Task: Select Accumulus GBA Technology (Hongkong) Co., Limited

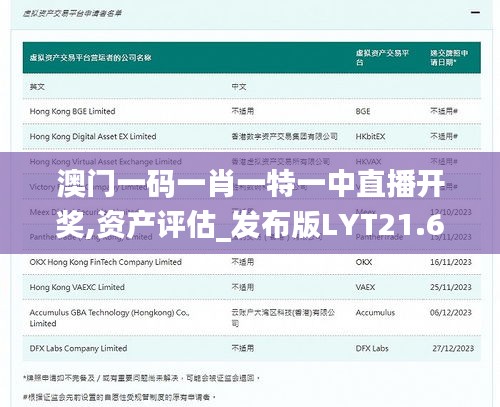Action: (x=110, y=318)
